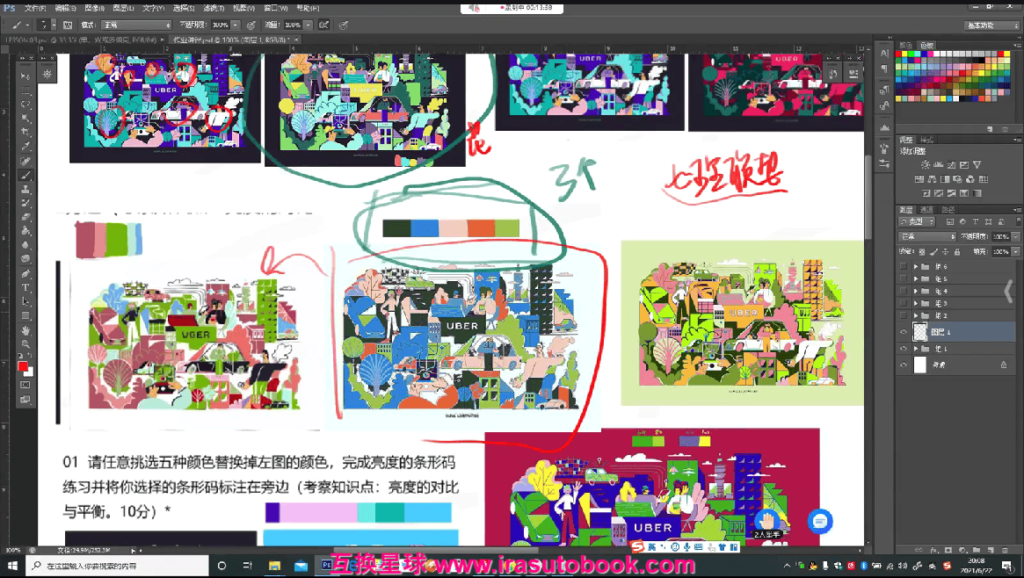Open the 文件(F) menu
The width and height of the screenshot is (1024, 578).
(35, 8)
